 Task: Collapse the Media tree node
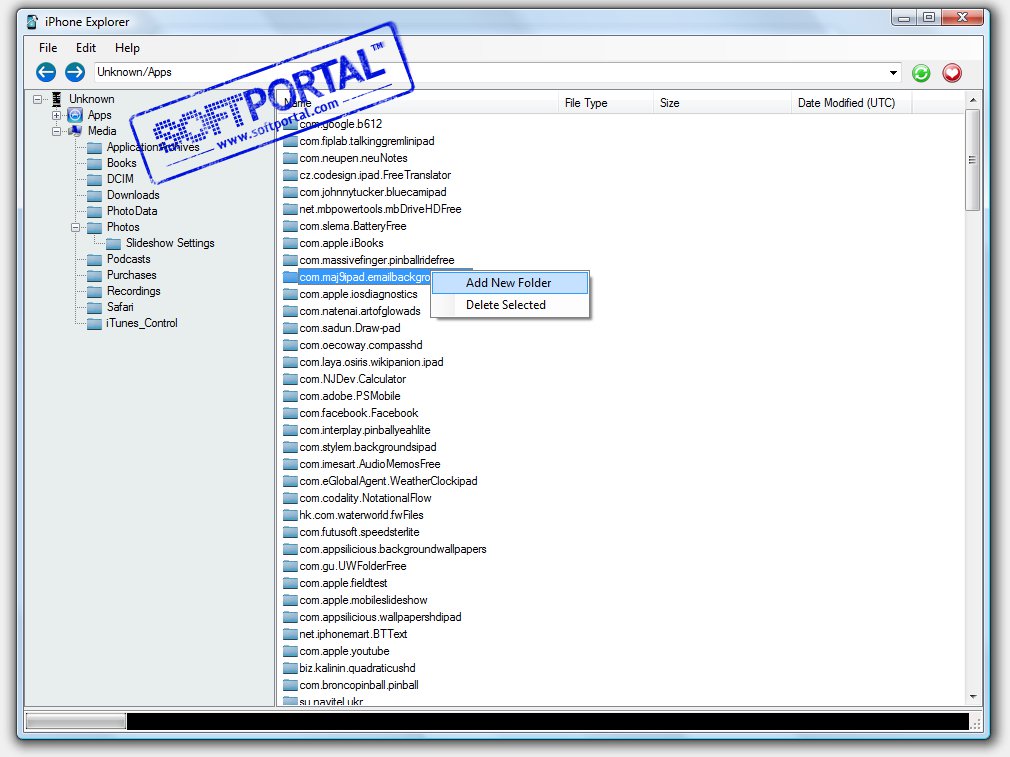(x=57, y=131)
